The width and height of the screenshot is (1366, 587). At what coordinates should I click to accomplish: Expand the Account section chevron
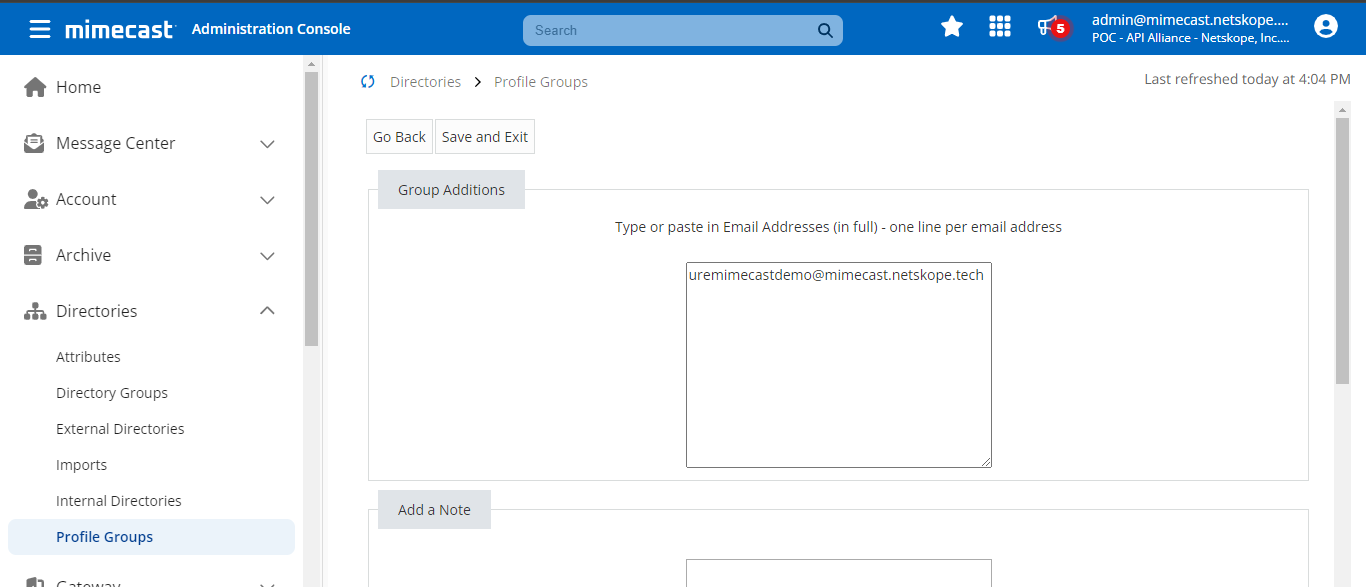pyautogui.click(x=267, y=200)
